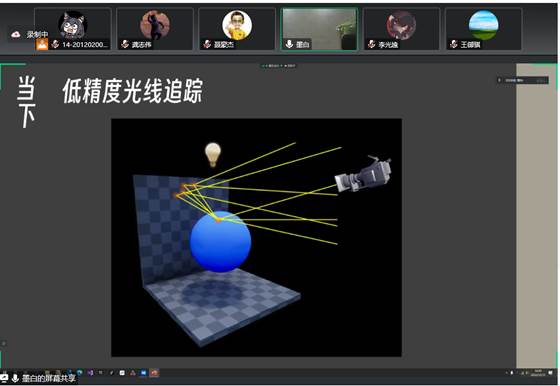560x386 pixels.
Task: Click the 录制中 recording status label
Action: [37, 34]
